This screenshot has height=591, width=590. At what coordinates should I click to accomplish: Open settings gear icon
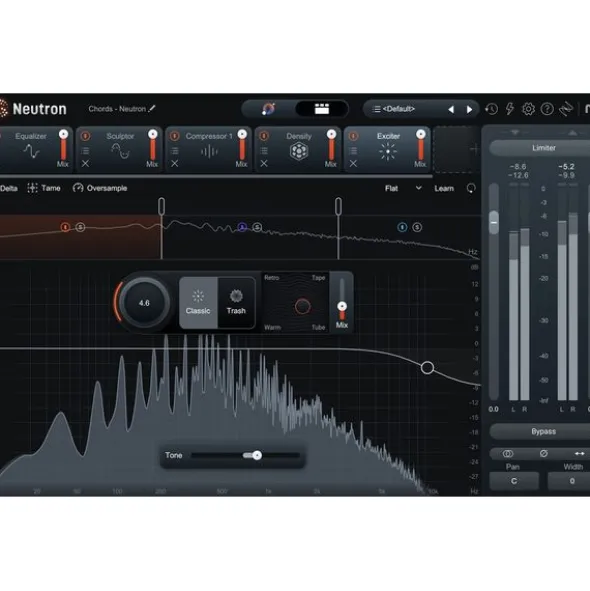pyautogui.click(x=528, y=109)
